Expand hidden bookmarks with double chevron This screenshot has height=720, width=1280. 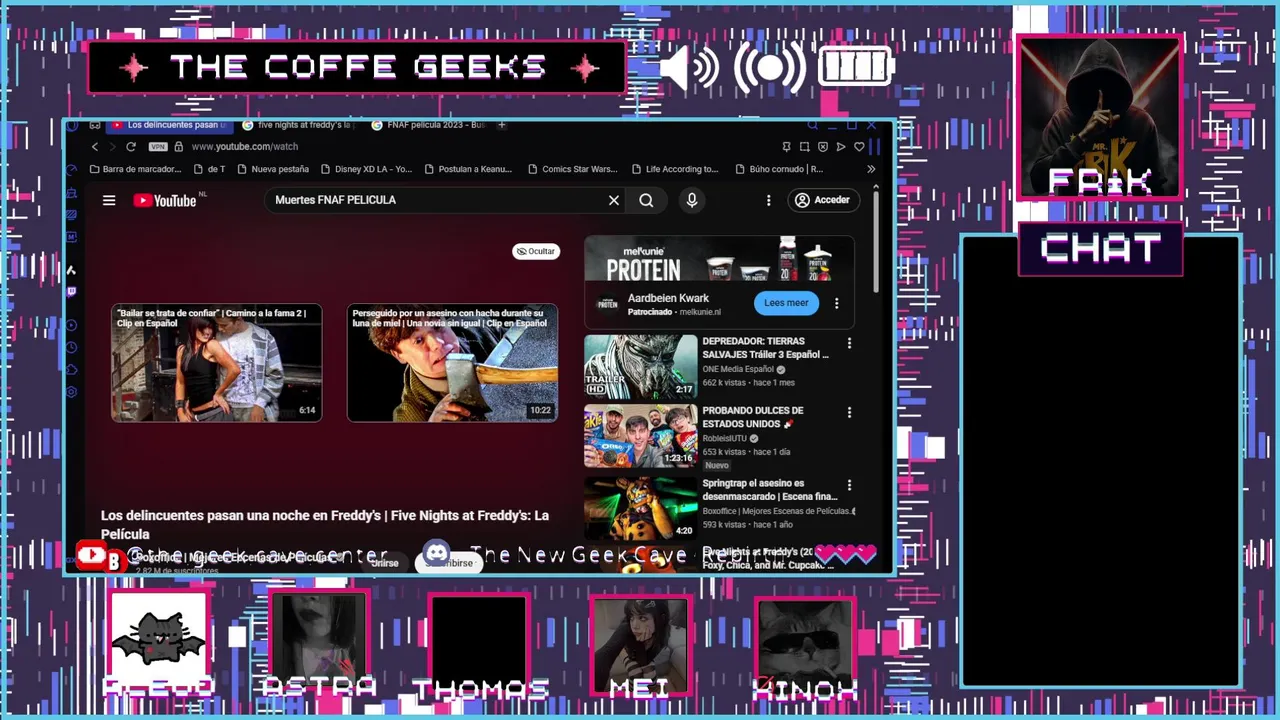coord(871,169)
